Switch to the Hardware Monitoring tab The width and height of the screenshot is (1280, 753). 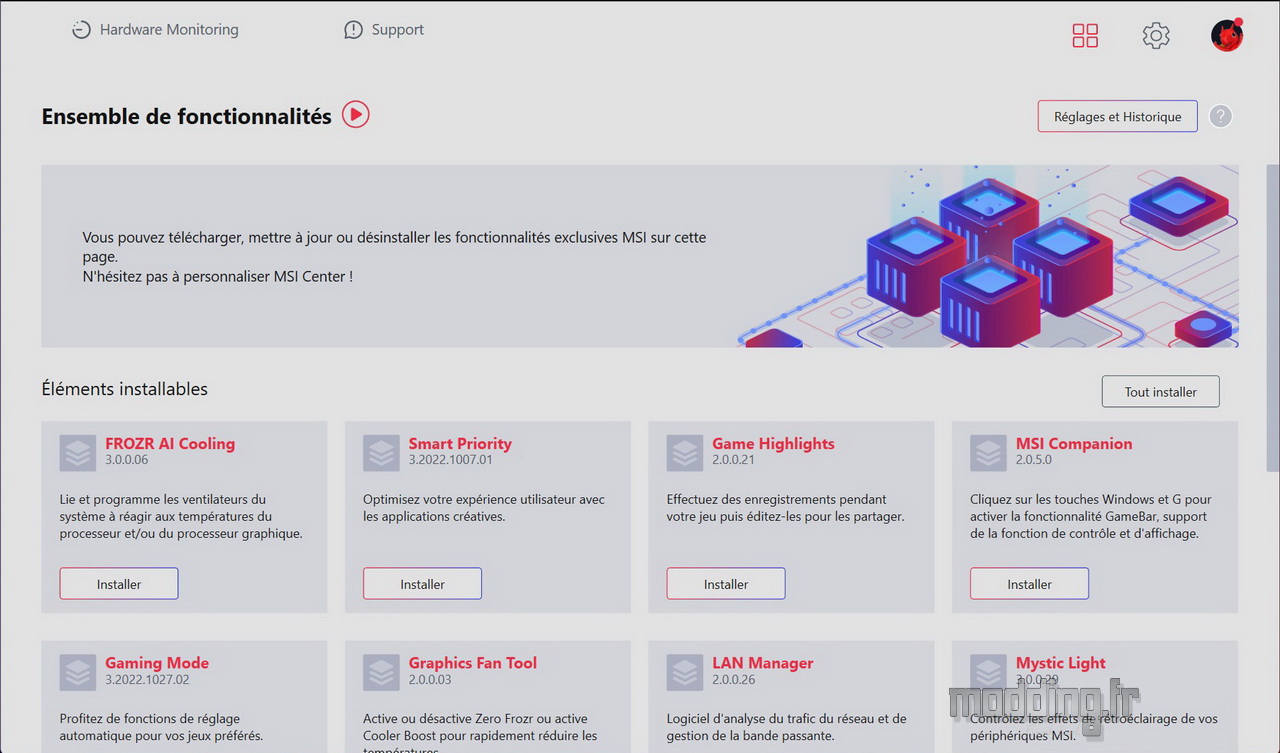(155, 30)
